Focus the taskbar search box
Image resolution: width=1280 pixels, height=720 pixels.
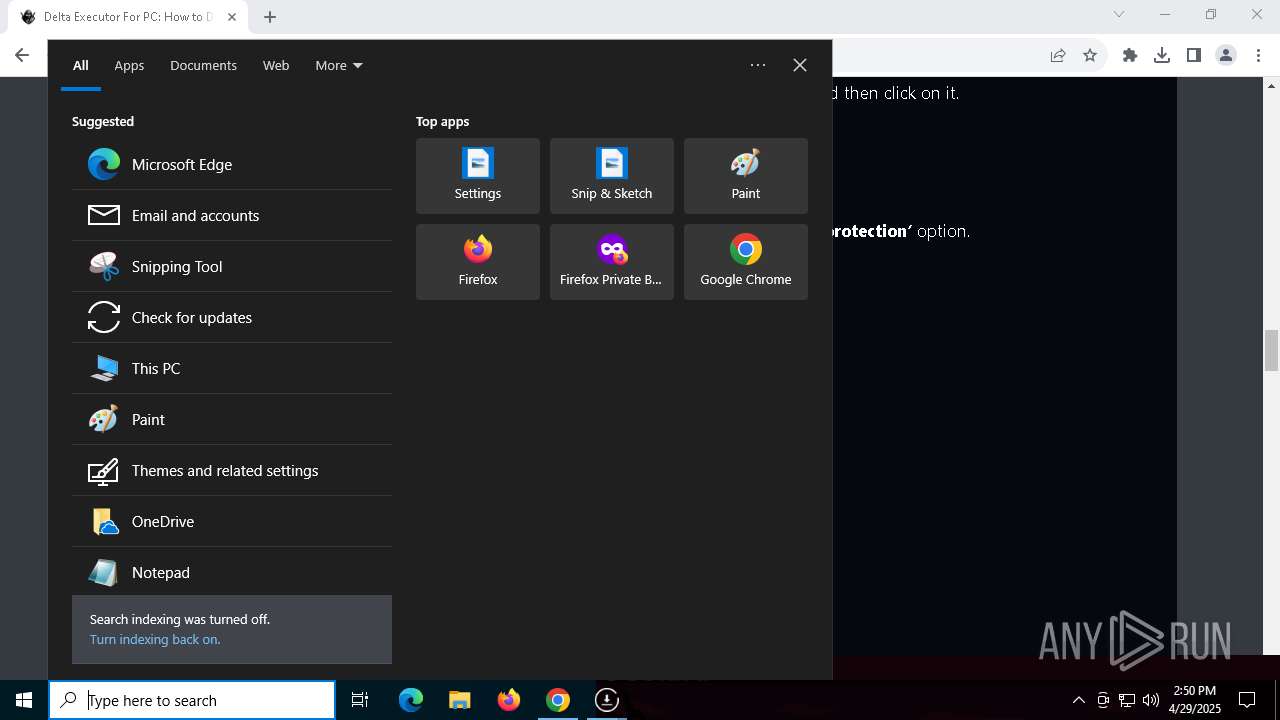[192, 700]
